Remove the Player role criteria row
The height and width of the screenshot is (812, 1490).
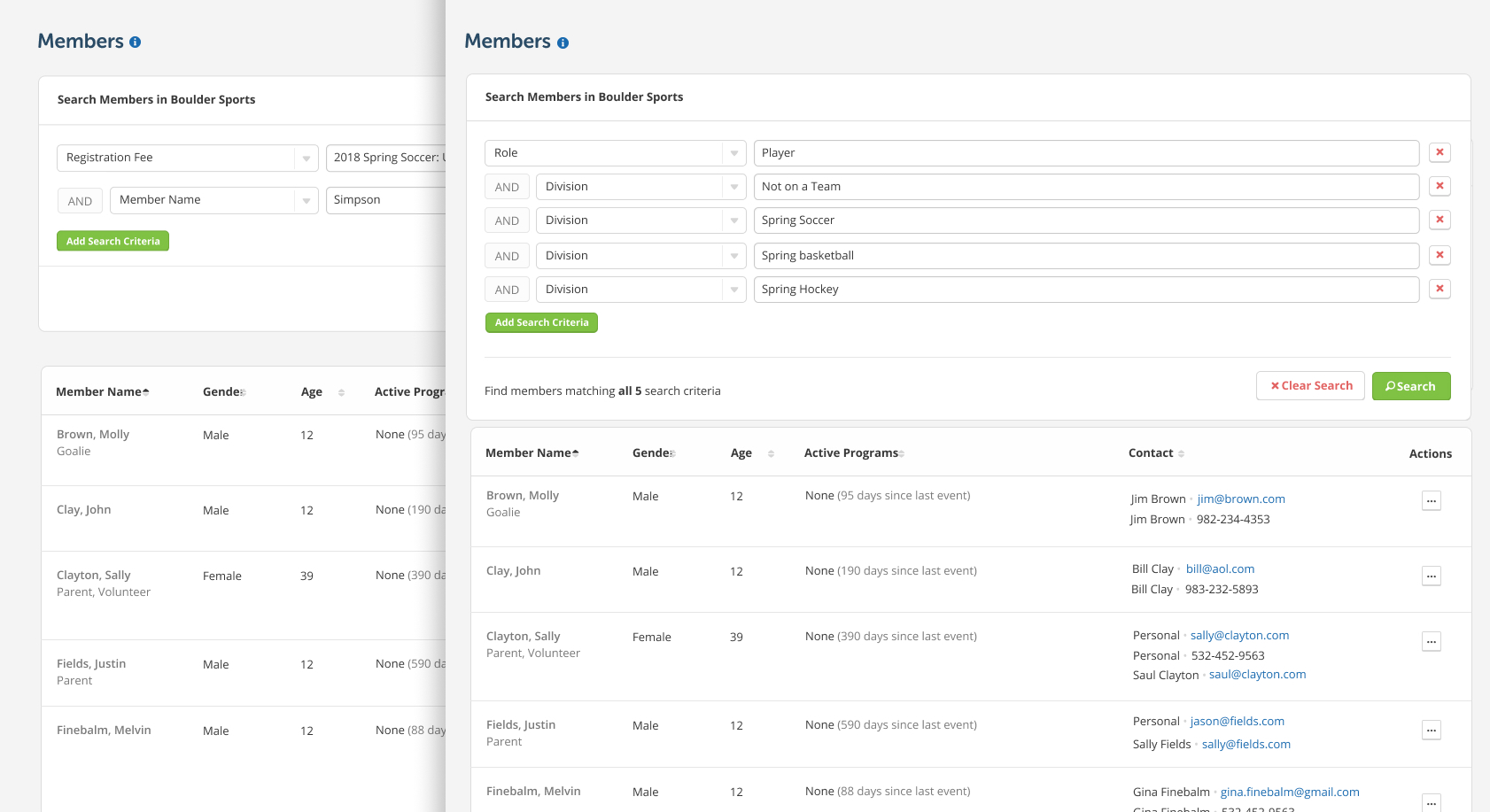click(1440, 152)
